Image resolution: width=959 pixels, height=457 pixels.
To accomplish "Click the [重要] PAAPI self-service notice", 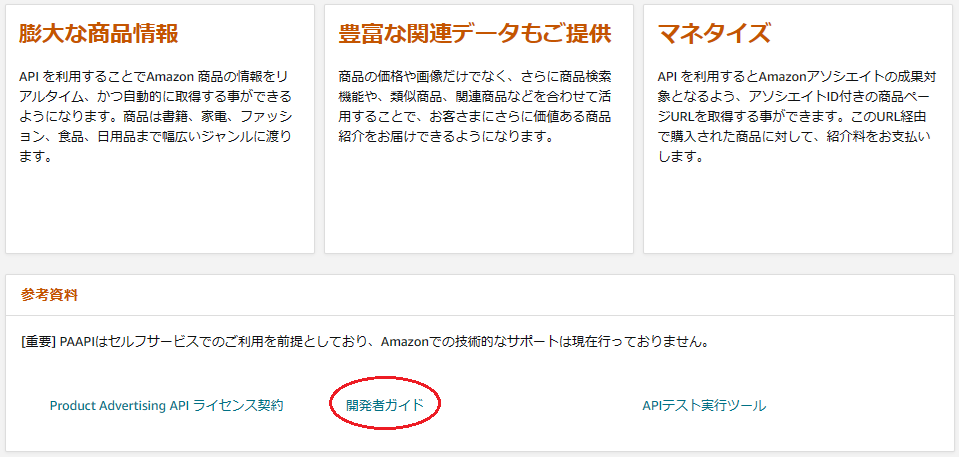I will point(365,342).
